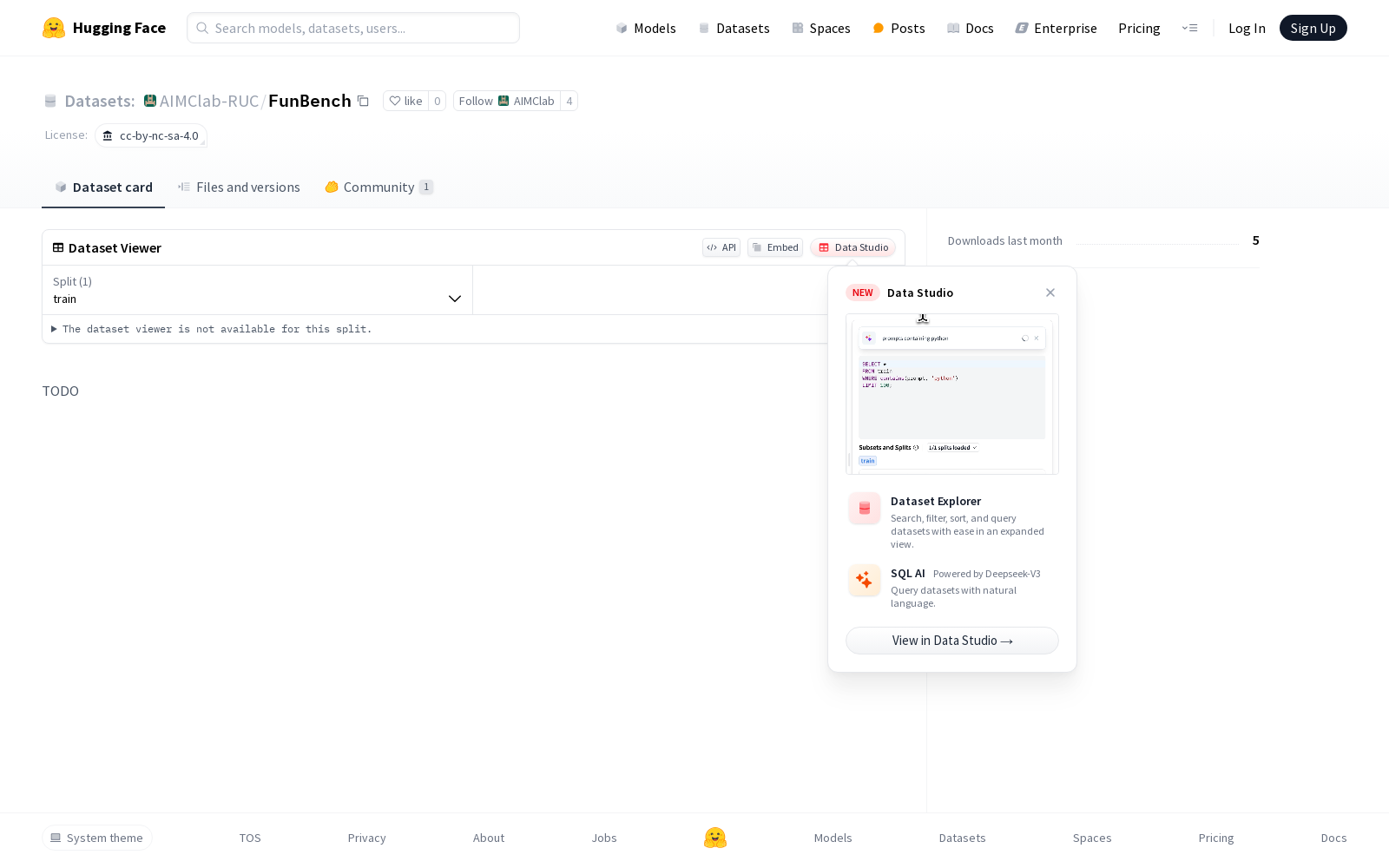Image resolution: width=1389 pixels, height=868 pixels.
Task: Click the Downloads last month label
Action: [x=1005, y=240]
